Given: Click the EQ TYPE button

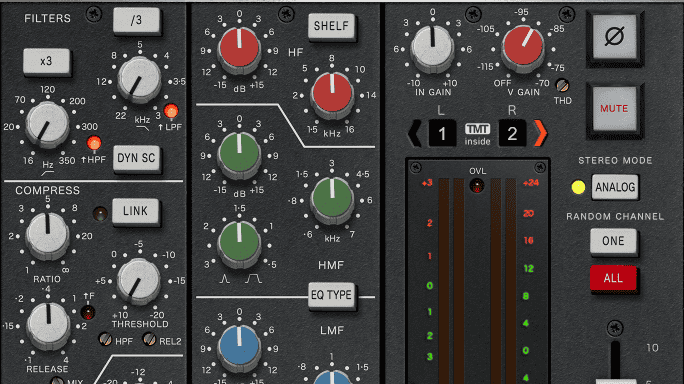Looking at the screenshot, I should (331, 295).
